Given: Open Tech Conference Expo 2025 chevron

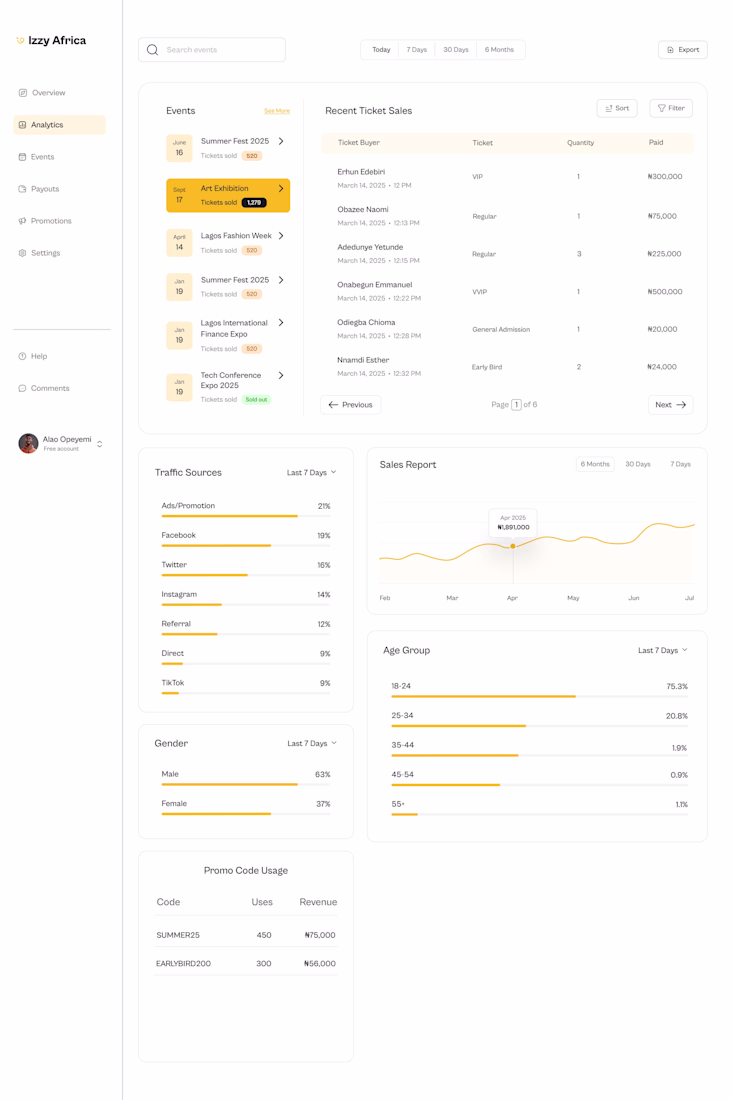Looking at the screenshot, I should click(x=281, y=375).
